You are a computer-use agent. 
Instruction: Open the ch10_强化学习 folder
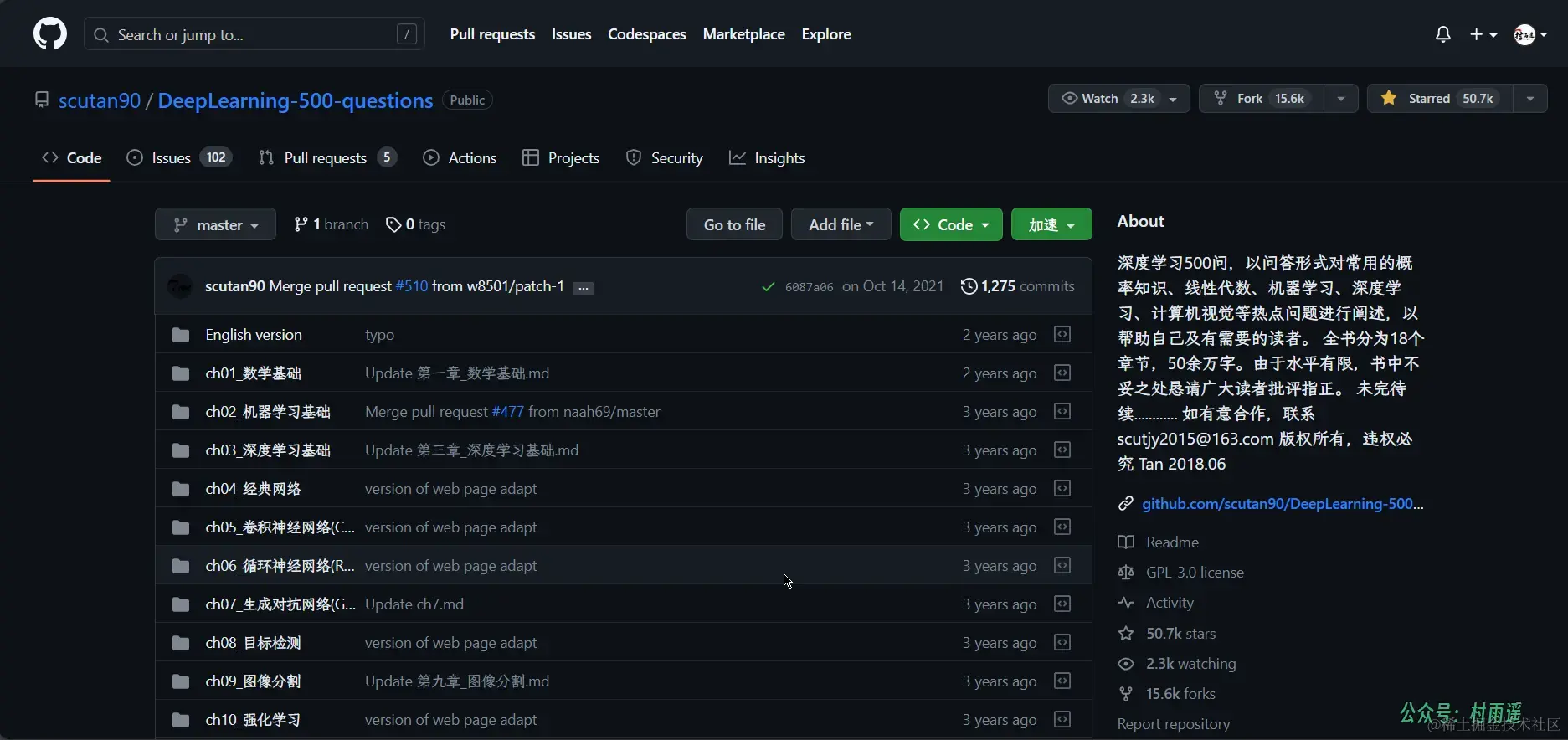tap(253, 720)
